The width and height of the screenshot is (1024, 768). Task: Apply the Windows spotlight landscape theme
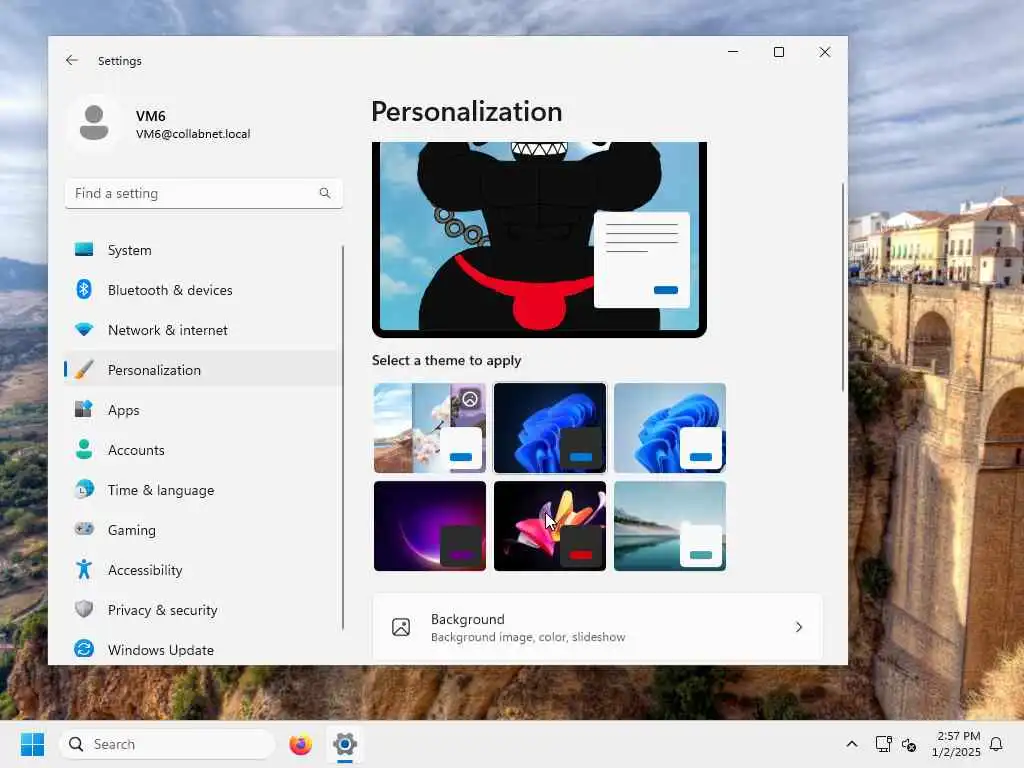pyautogui.click(x=430, y=428)
